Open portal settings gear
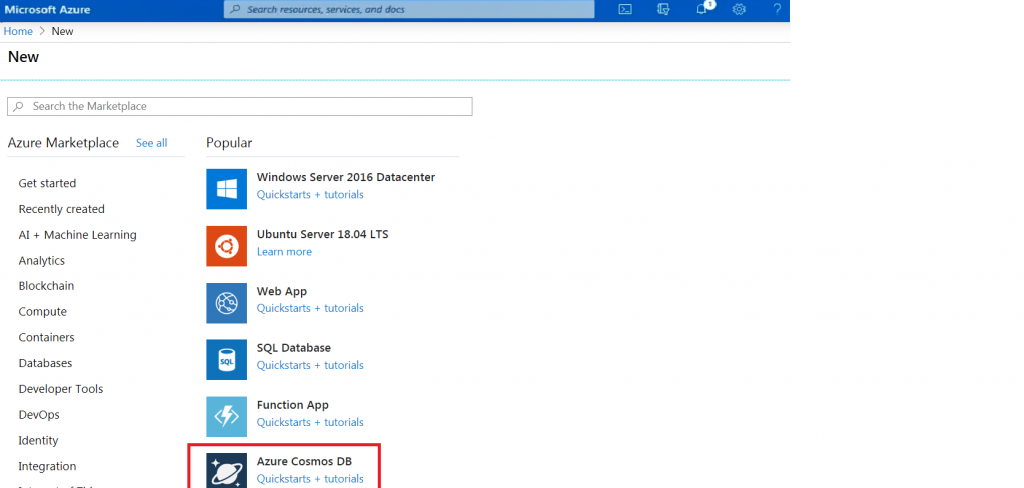This screenshot has width=1024, height=488. tap(740, 9)
